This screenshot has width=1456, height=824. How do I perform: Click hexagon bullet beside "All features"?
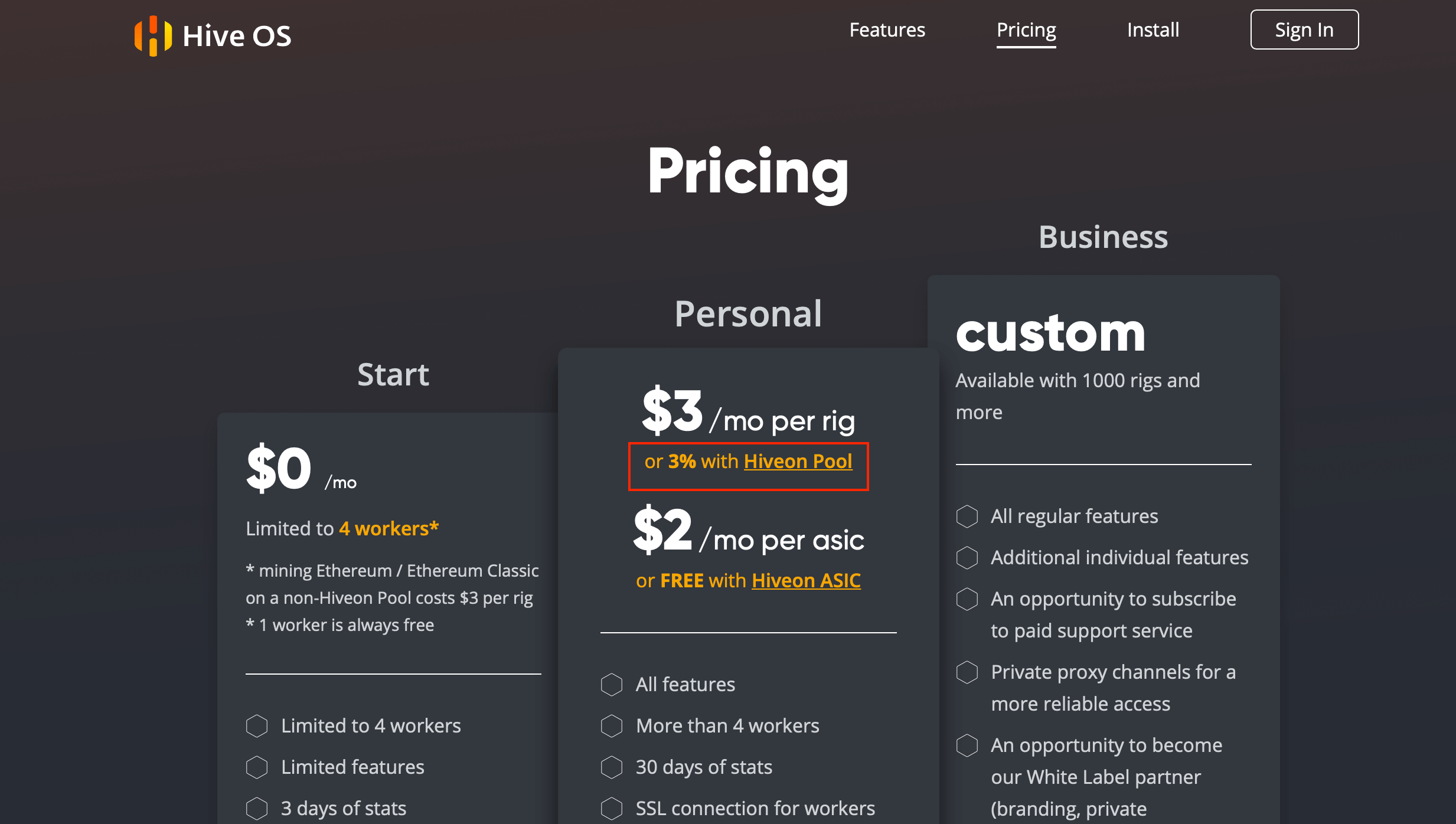pyautogui.click(x=612, y=685)
